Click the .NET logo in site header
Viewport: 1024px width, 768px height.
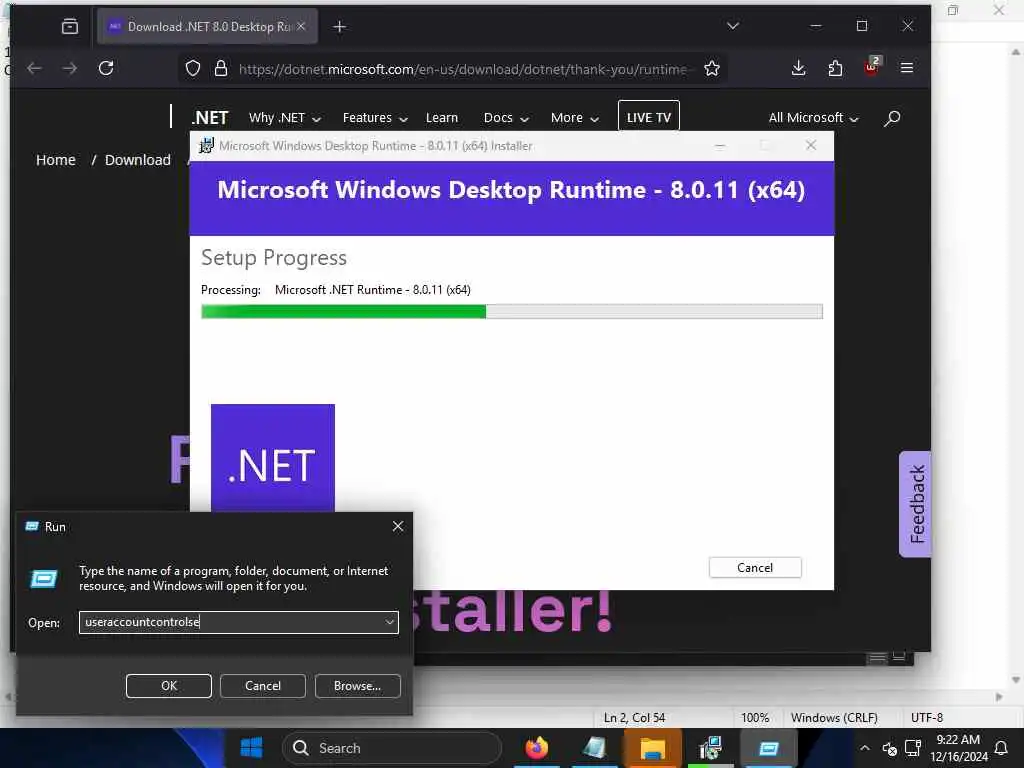click(x=209, y=118)
